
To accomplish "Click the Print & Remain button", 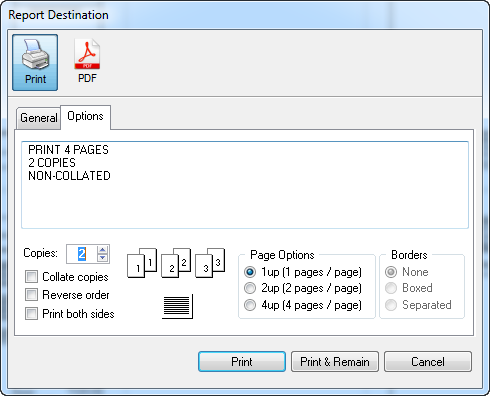I will click(x=335, y=361).
